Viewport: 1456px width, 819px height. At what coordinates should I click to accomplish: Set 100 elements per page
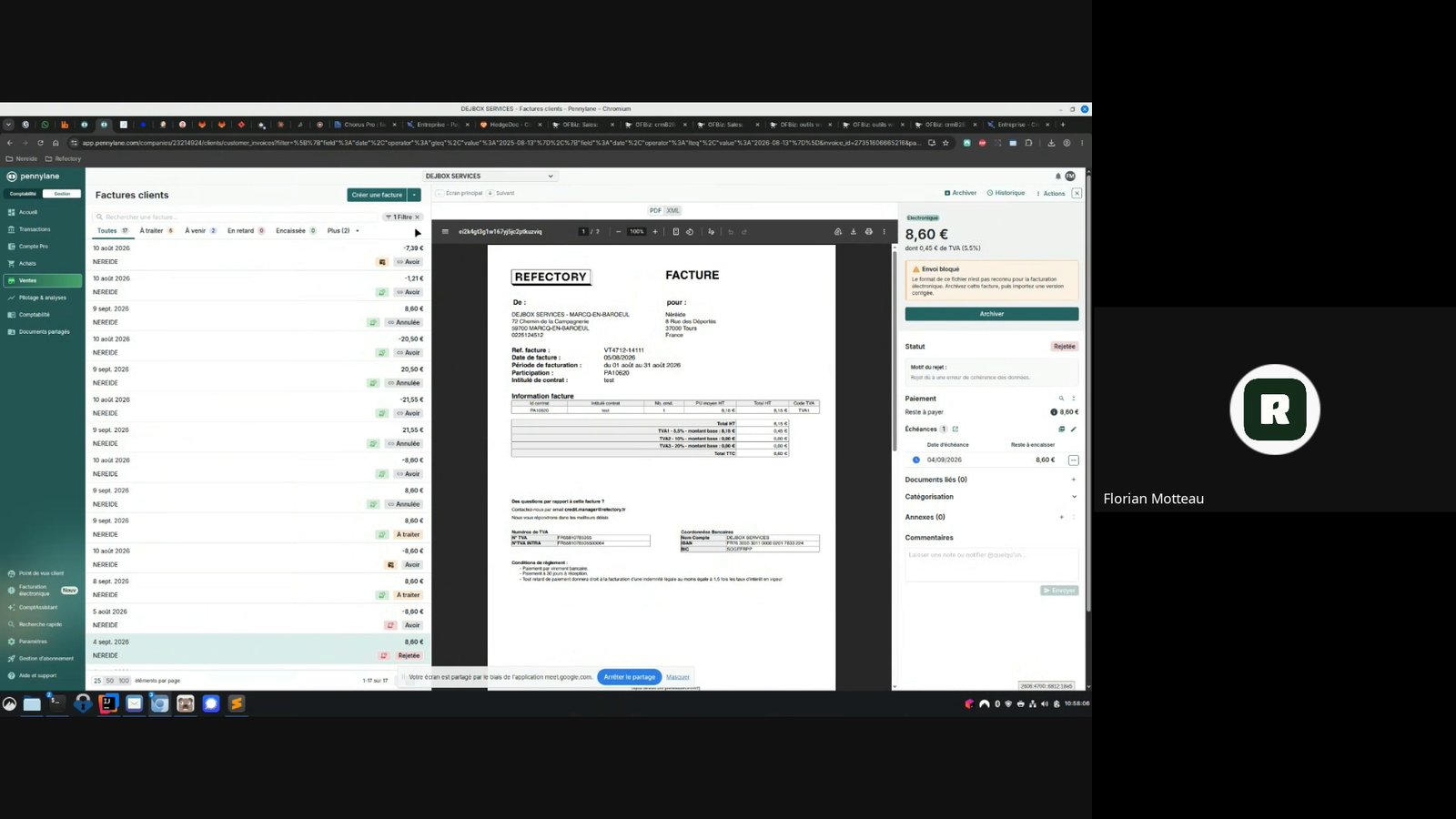click(x=124, y=681)
